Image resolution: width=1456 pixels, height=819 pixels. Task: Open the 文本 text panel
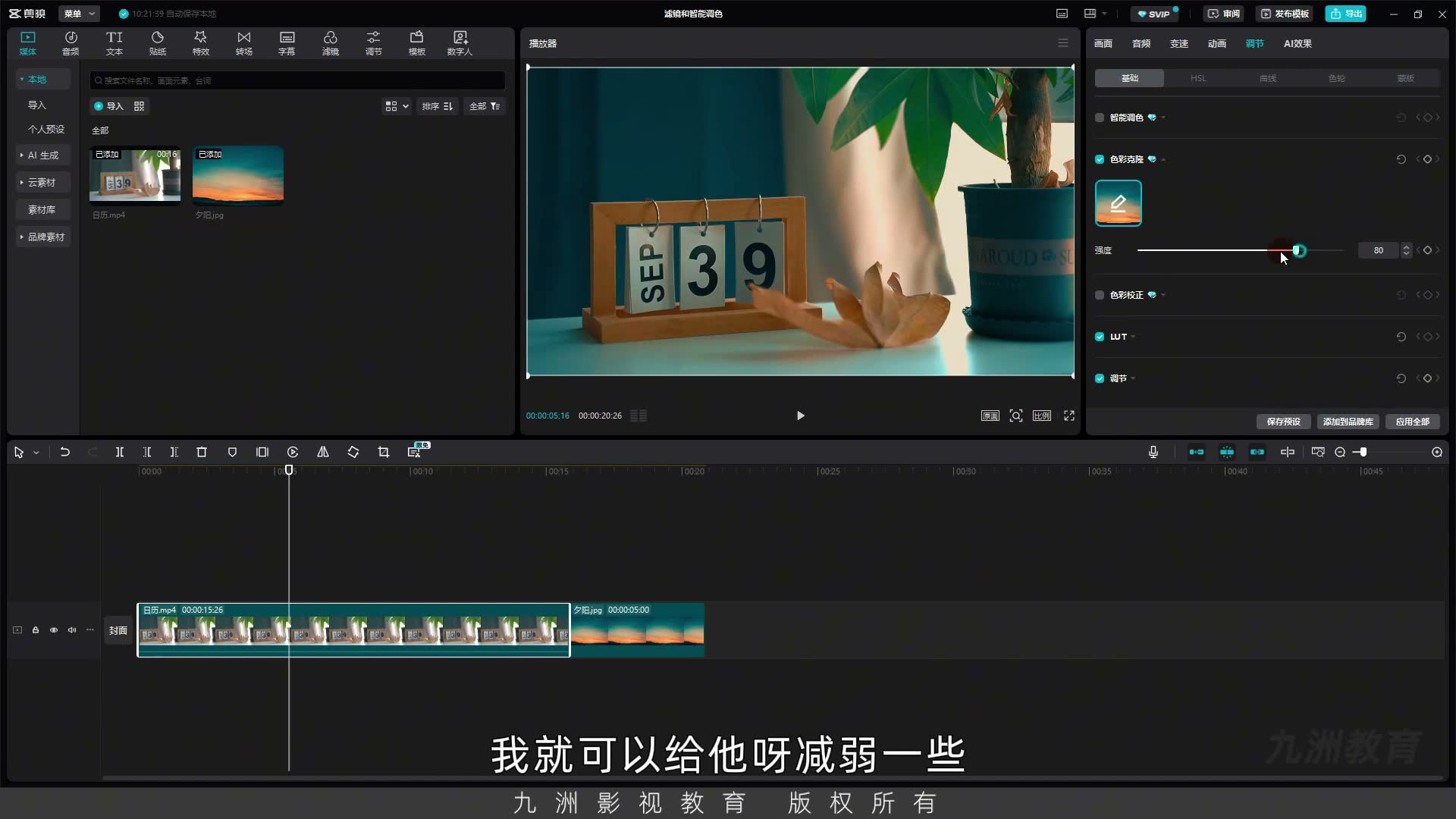tap(115, 43)
